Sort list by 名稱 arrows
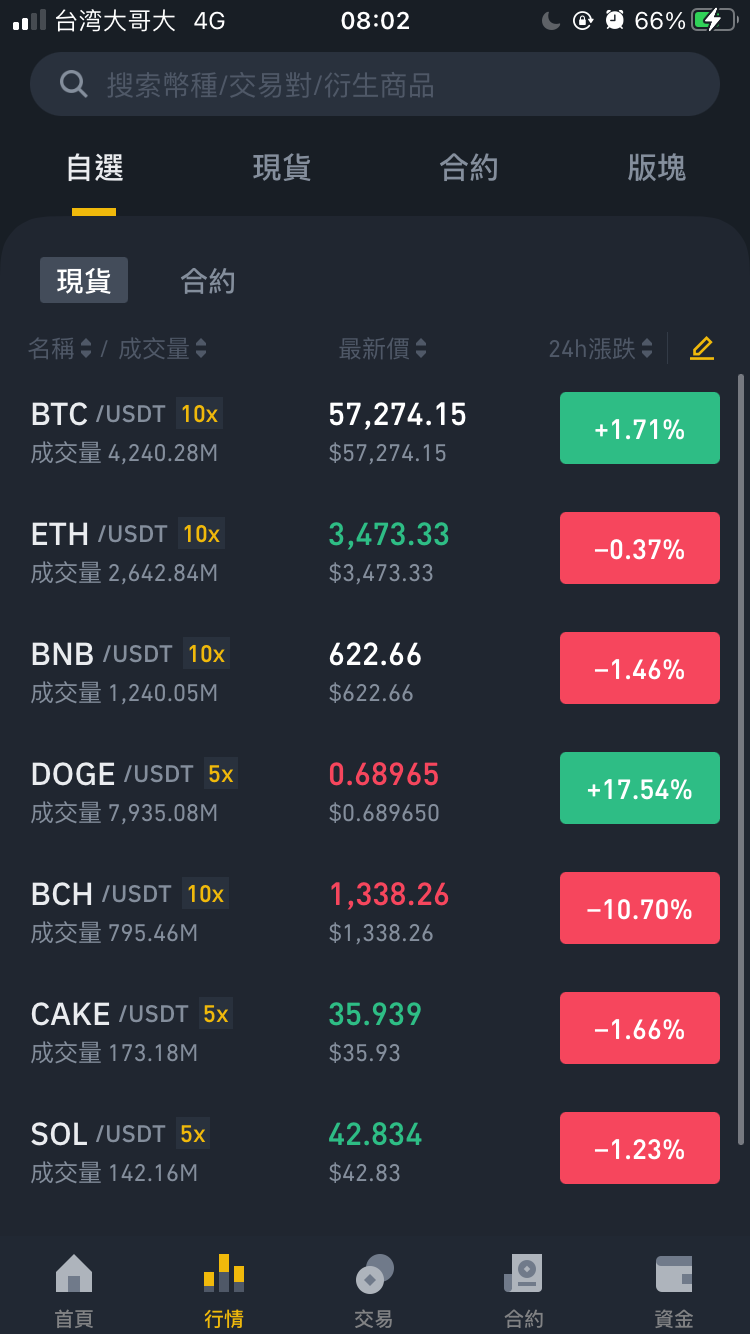The width and height of the screenshot is (750, 1334). (86, 348)
